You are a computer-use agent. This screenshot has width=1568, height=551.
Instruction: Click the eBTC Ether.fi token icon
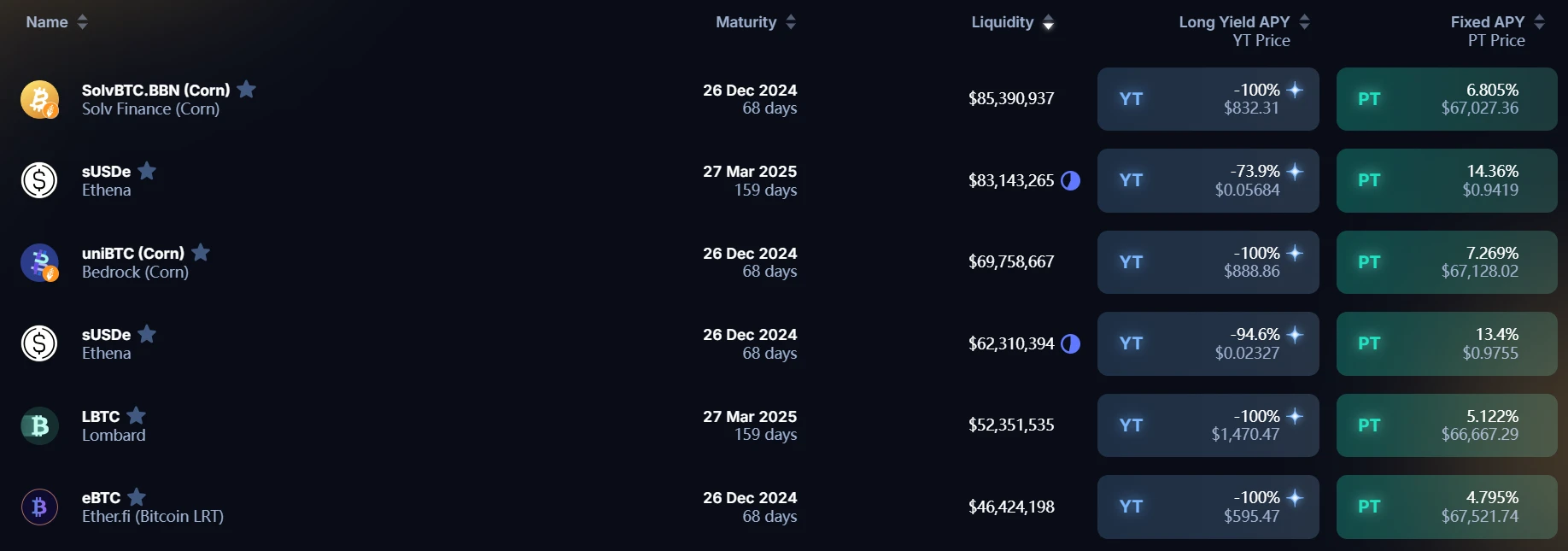point(39,507)
